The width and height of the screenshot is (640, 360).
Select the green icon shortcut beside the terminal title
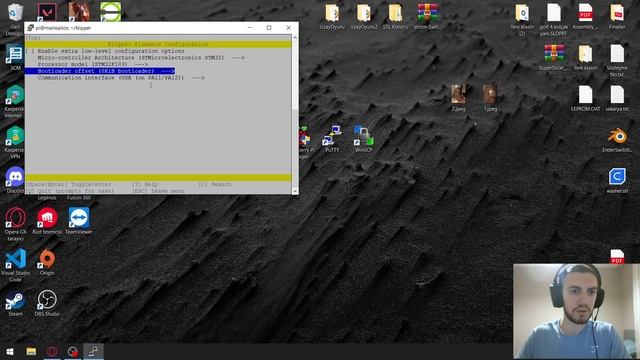(111, 12)
